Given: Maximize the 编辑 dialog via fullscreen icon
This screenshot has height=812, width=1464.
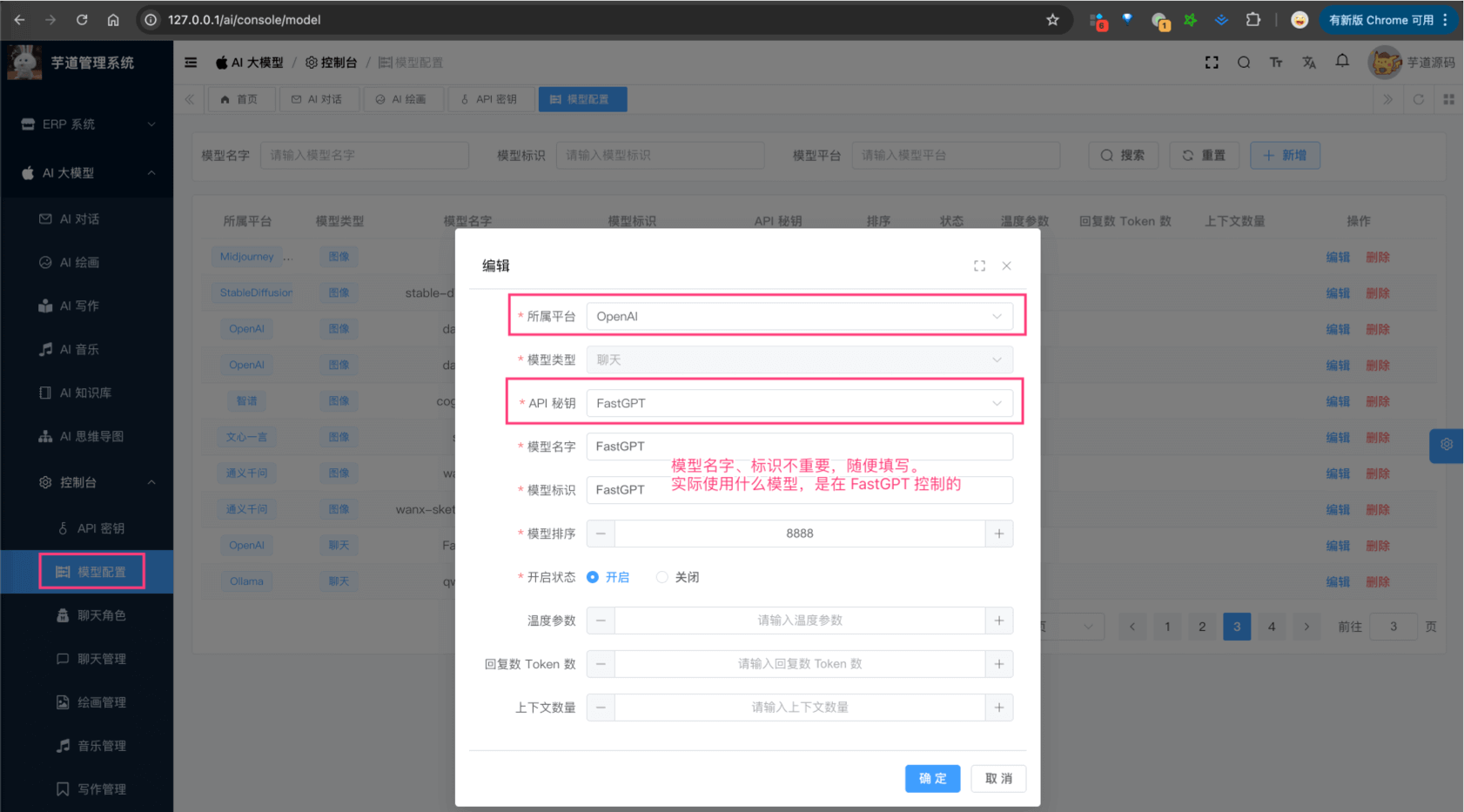Looking at the screenshot, I should click(979, 265).
